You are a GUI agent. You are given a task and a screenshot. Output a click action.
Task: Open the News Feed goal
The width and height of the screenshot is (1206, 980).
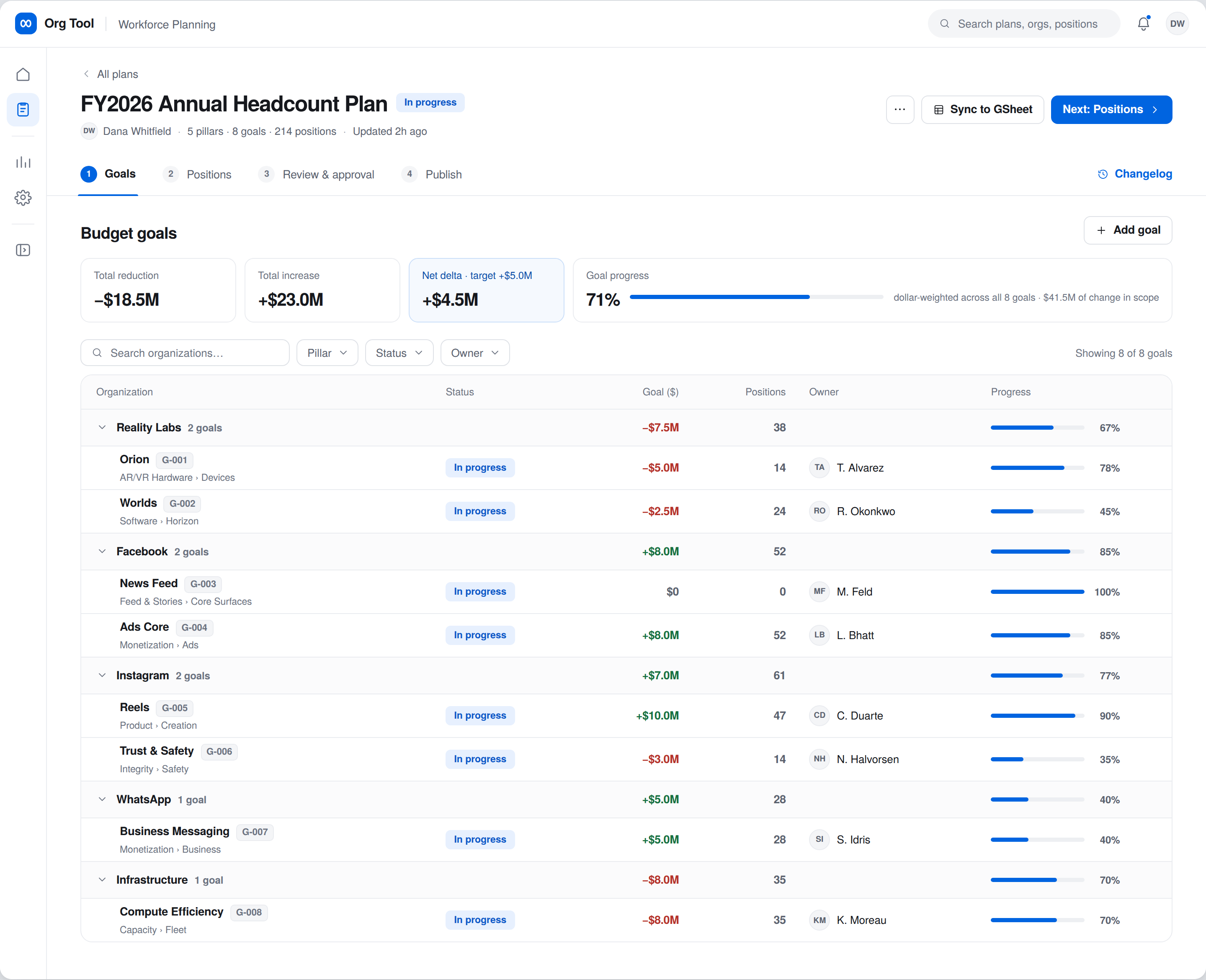pyautogui.click(x=626, y=592)
